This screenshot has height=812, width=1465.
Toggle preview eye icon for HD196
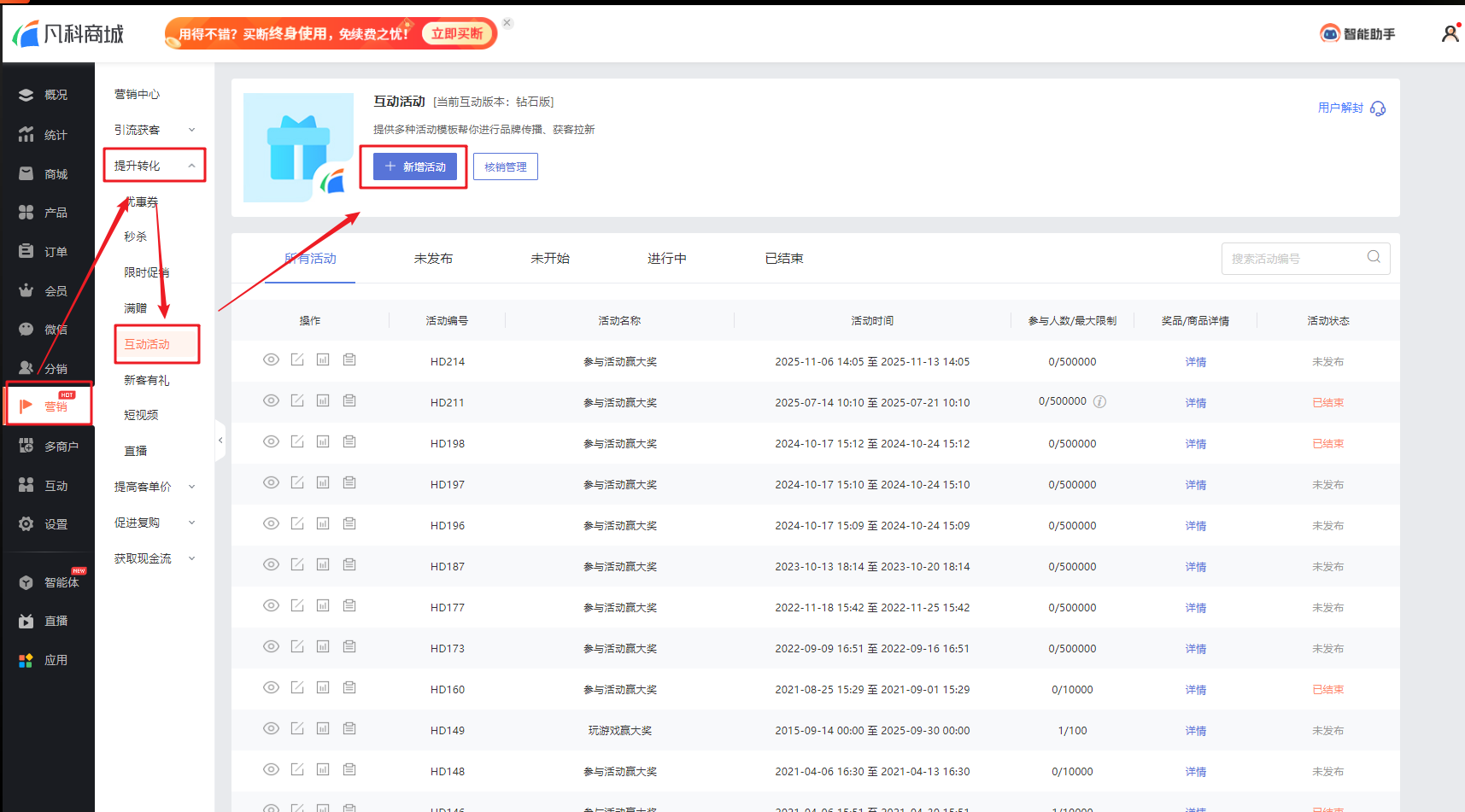tap(271, 523)
